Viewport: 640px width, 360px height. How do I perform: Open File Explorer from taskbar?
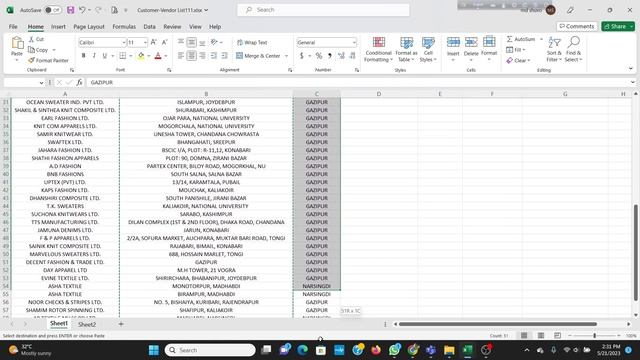click(449, 350)
